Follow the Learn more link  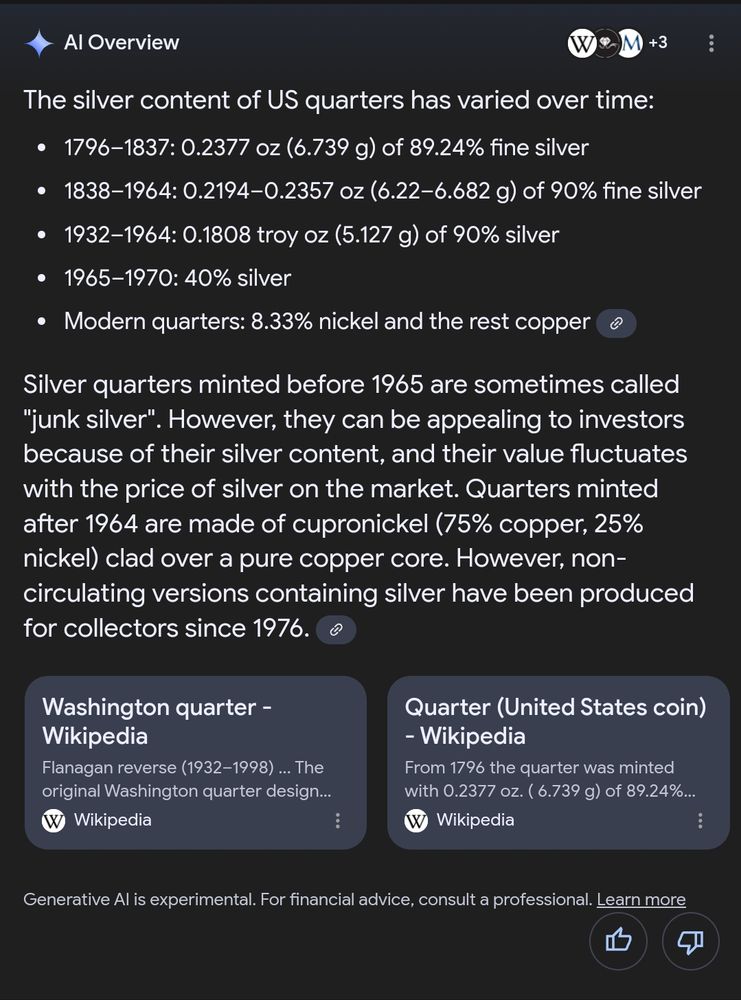tap(641, 899)
